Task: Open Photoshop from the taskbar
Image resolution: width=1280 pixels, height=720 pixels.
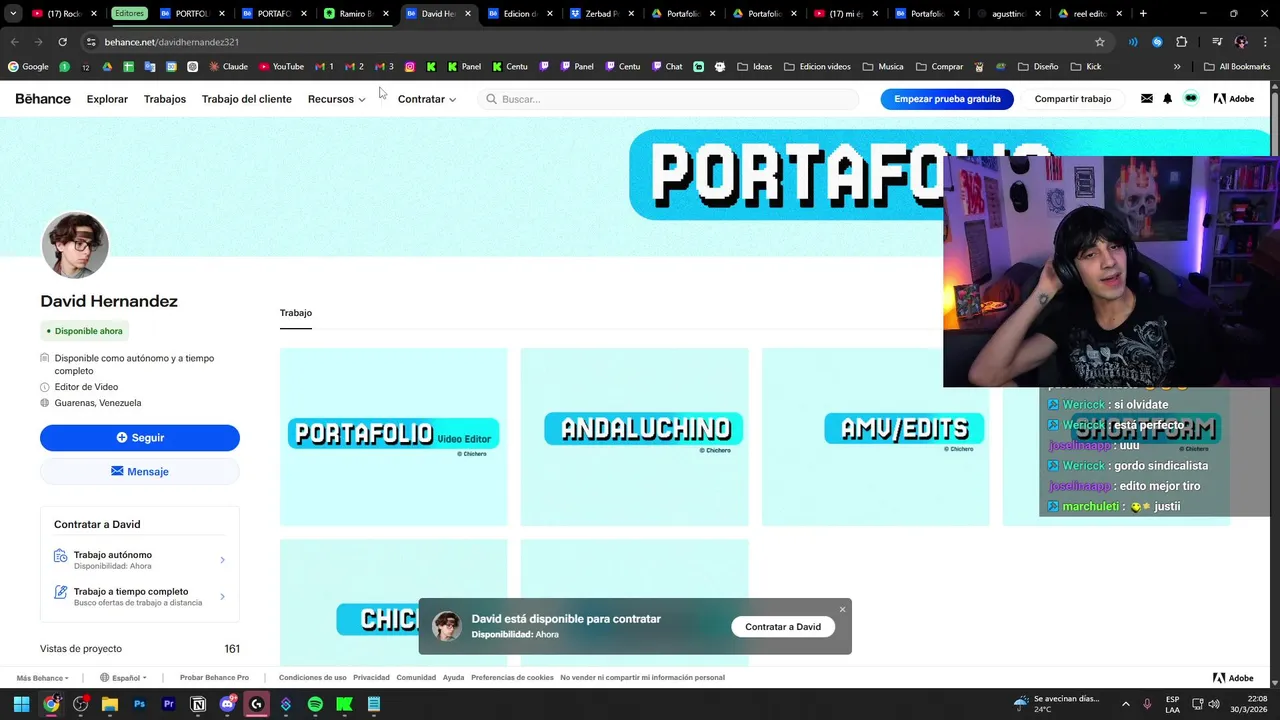Action: [139, 704]
